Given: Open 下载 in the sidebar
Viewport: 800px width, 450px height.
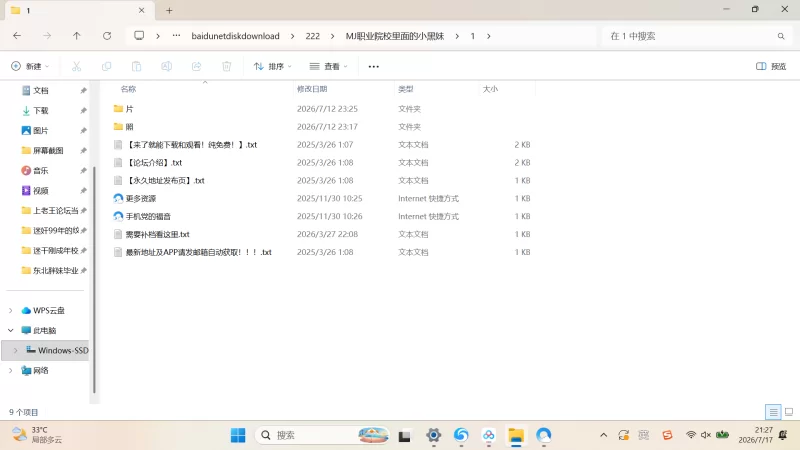Looking at the screenshot, I should tap(41, 110).
